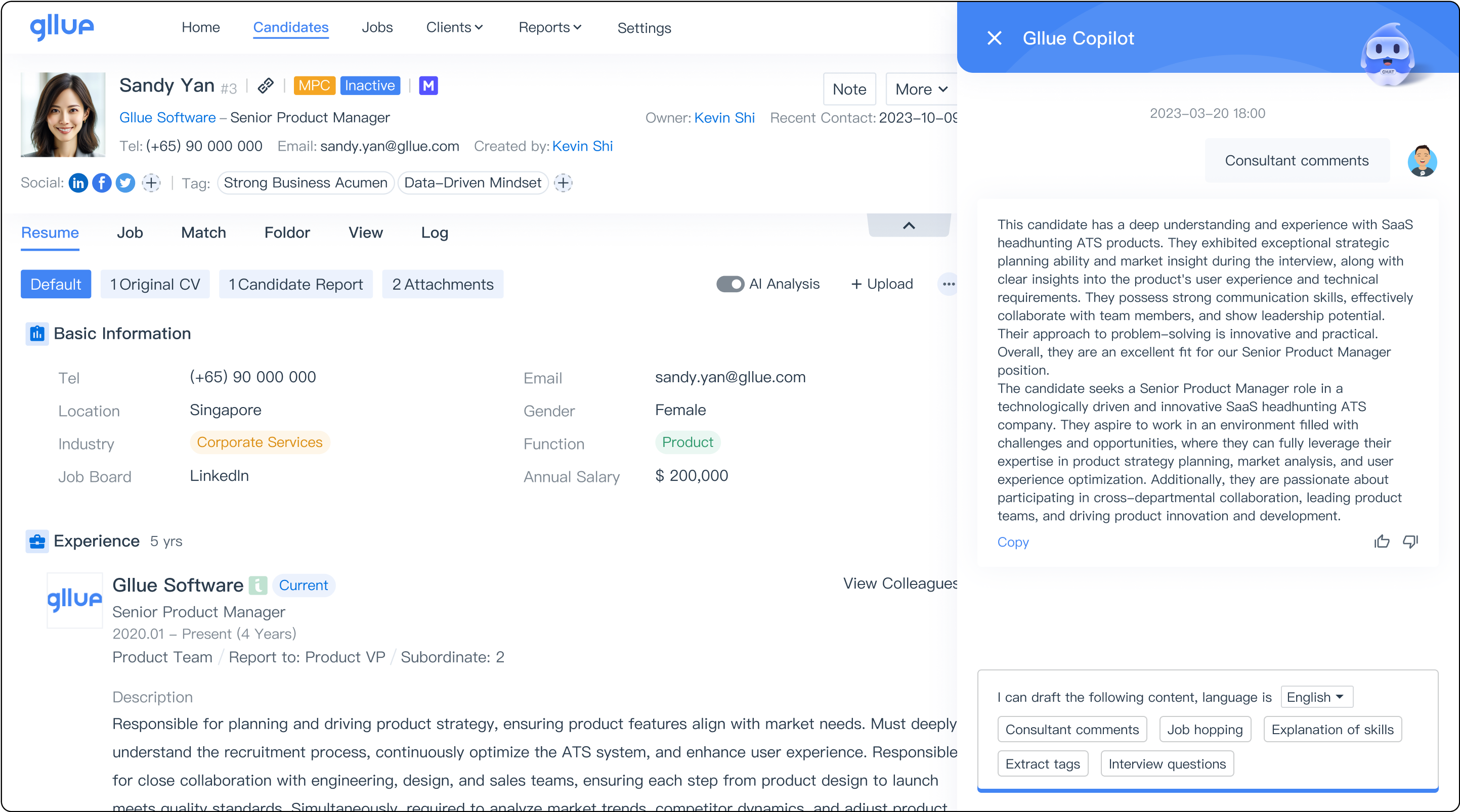
Task: Click the Gllue logo
Action: 62,27
